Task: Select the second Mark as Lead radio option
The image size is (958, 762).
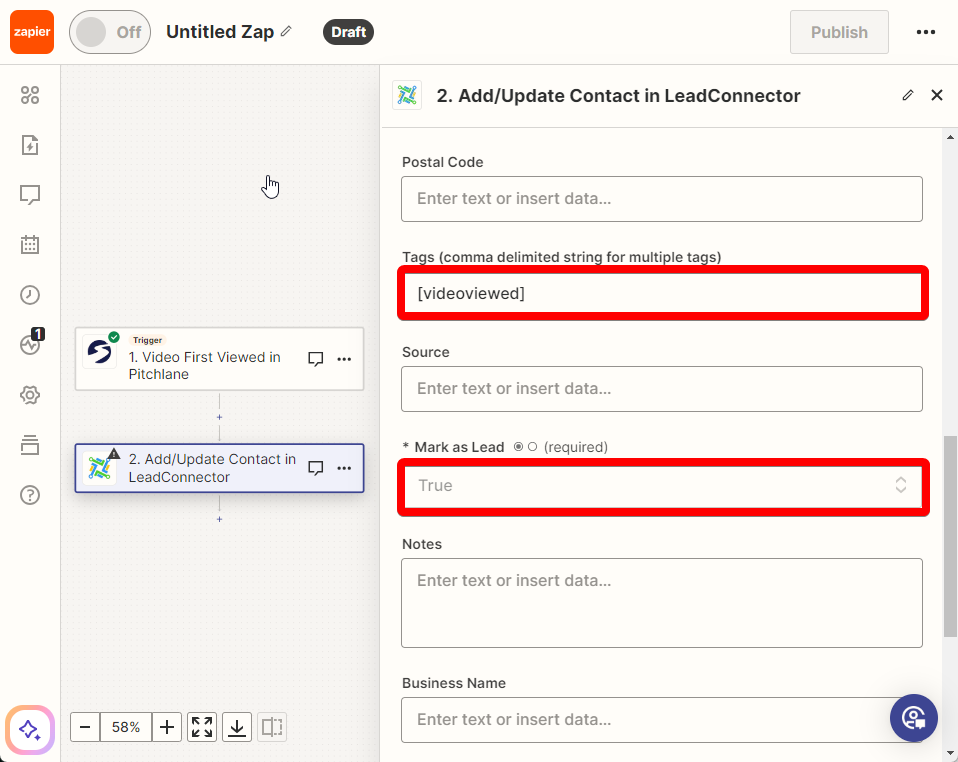Action: coord(532,447)
